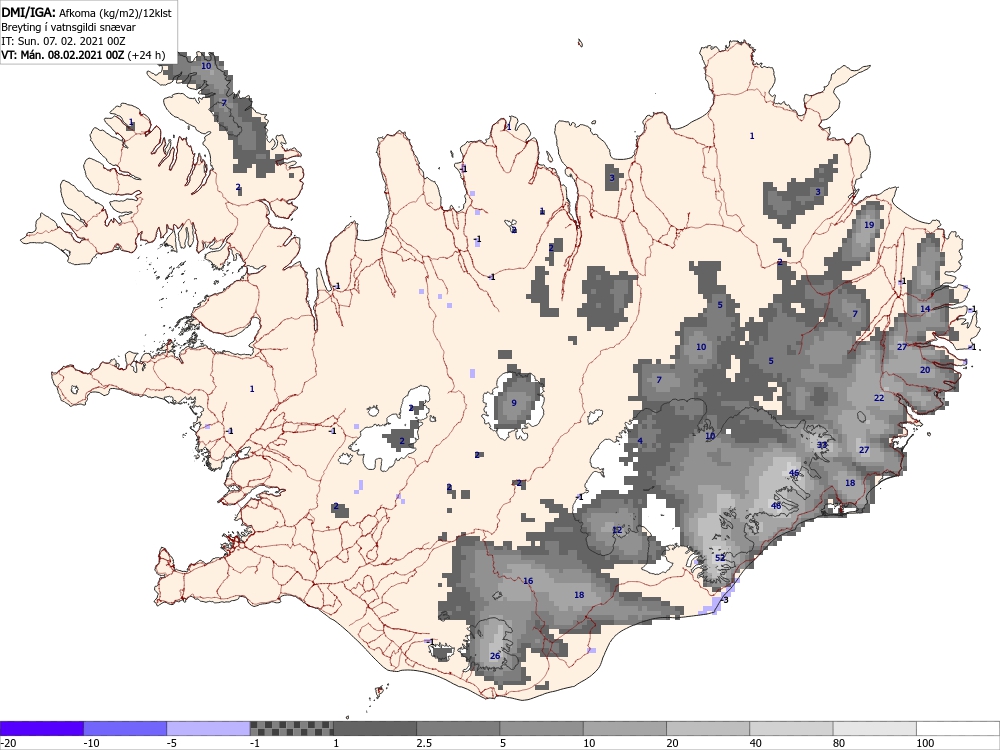
Task: Click the 'Afkoma (kg/m2)/12klst' header text
Action: (115, 13)
